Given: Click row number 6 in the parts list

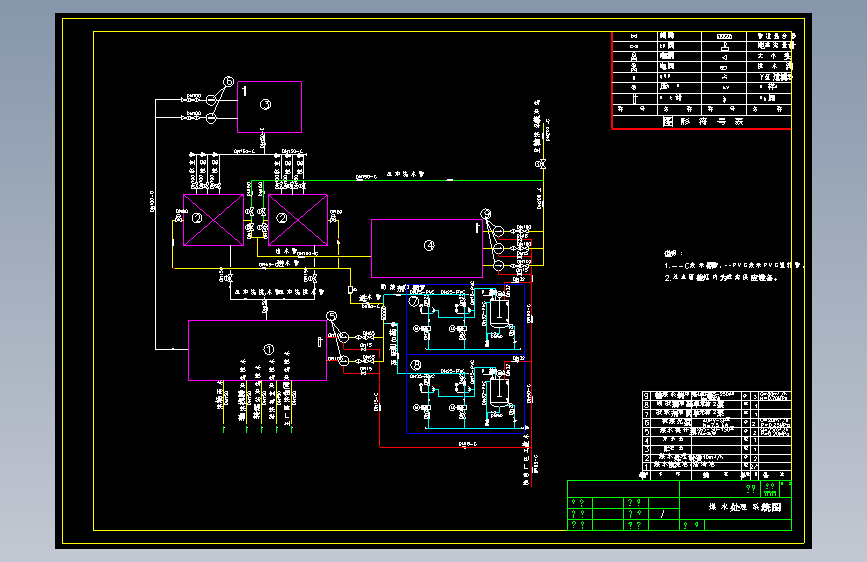Looking at the screenshot, I should click(646, 422).
